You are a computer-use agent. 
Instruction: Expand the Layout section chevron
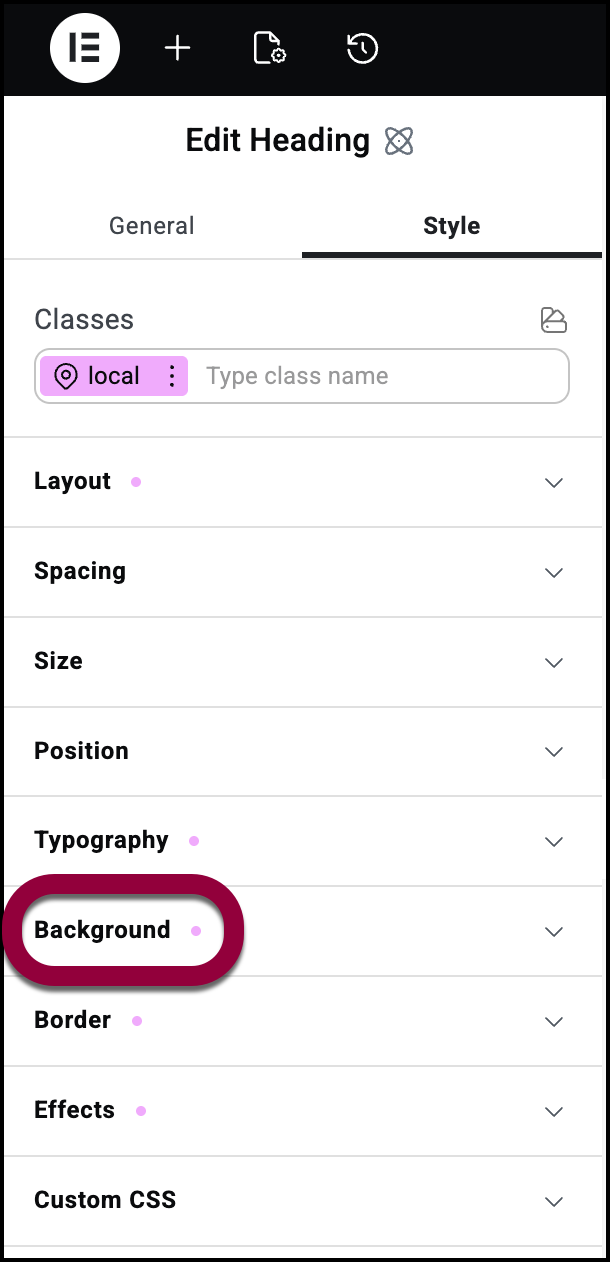(553, 482)
